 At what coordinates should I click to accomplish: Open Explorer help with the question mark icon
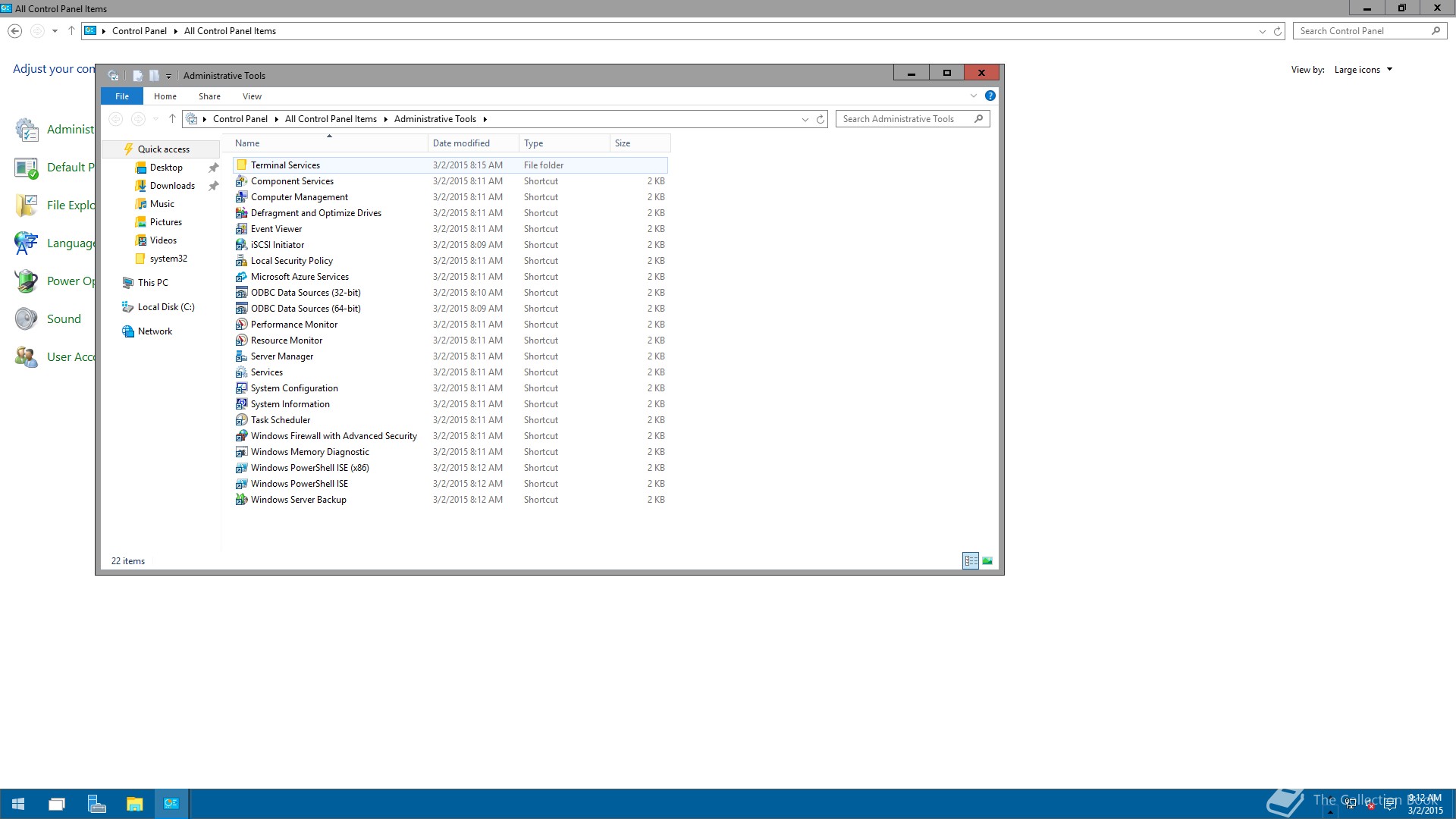(990, 96)
